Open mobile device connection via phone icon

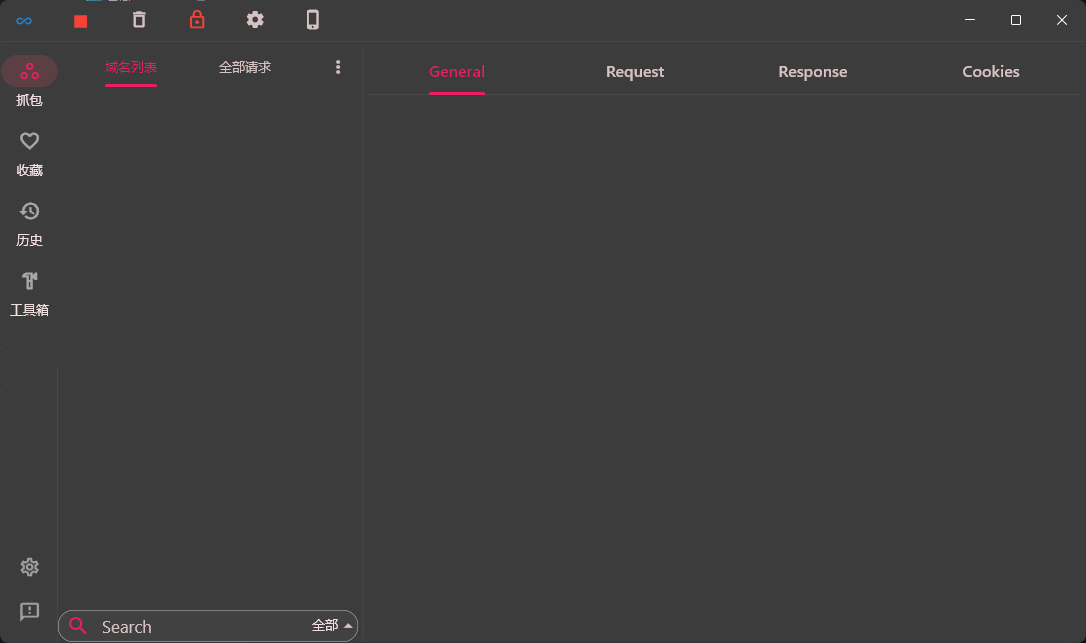click(312, 19)
